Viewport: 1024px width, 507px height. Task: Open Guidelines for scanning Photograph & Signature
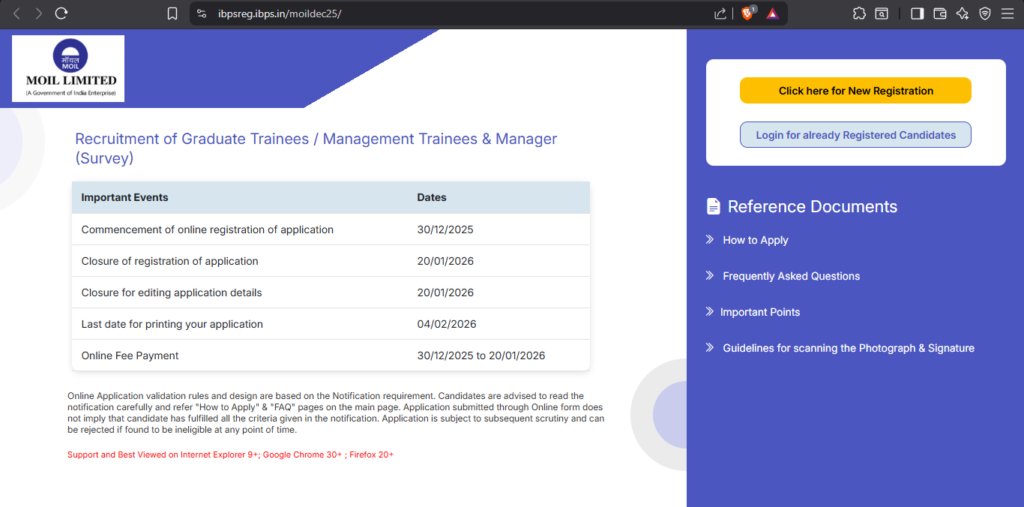848,348
